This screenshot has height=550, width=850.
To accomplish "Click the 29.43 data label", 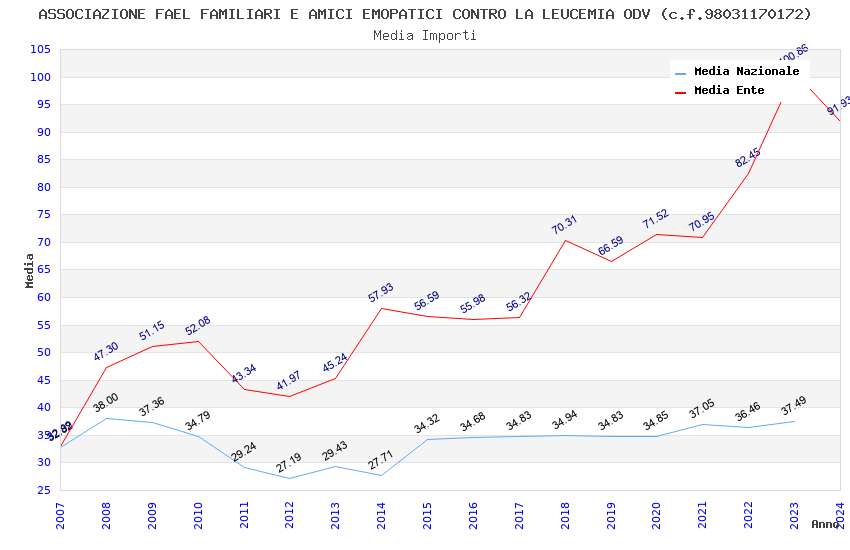I will pyautogui.click(x=335, y=451).
